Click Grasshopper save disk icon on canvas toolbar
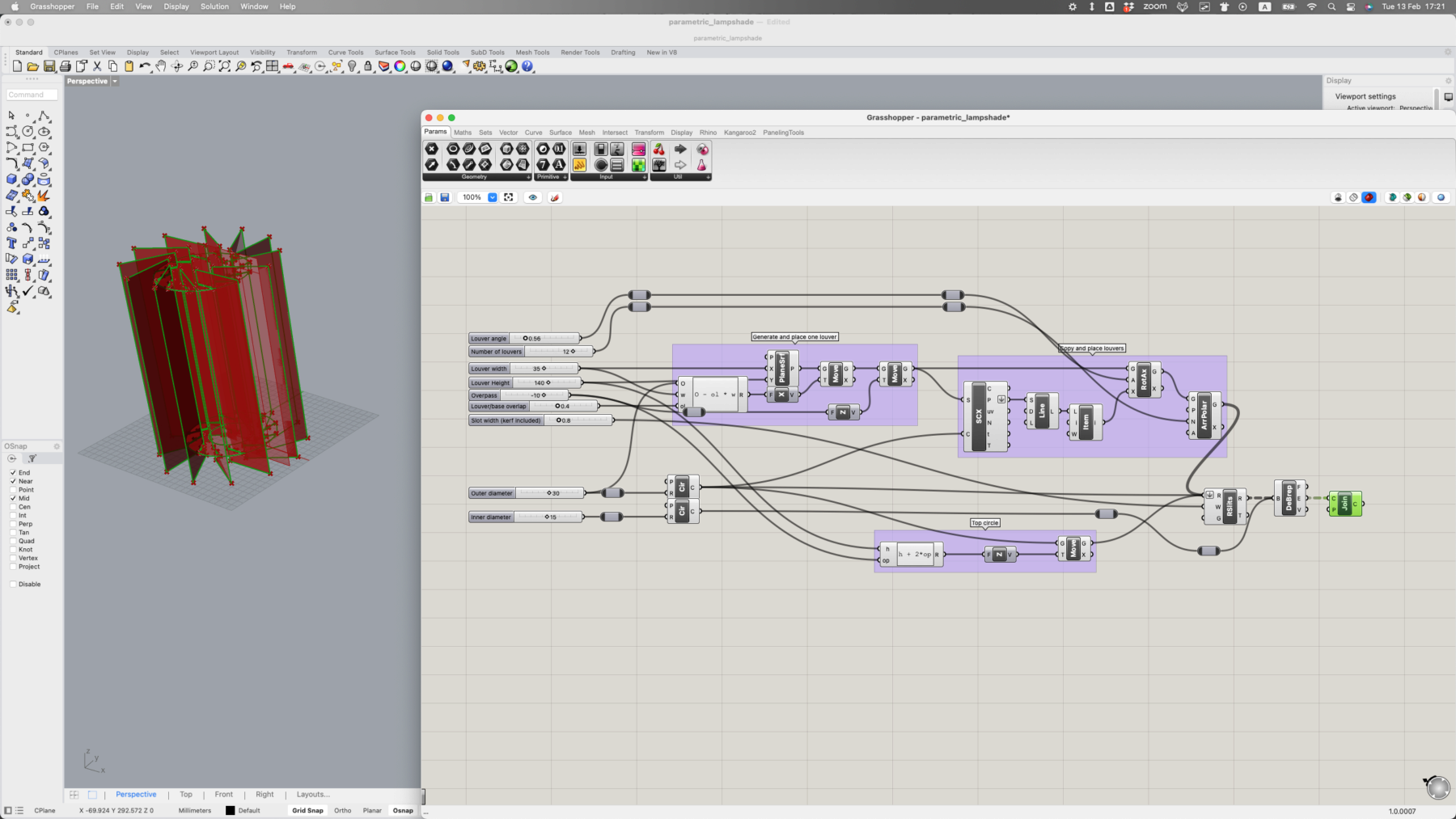 click(x=445, y=197)
